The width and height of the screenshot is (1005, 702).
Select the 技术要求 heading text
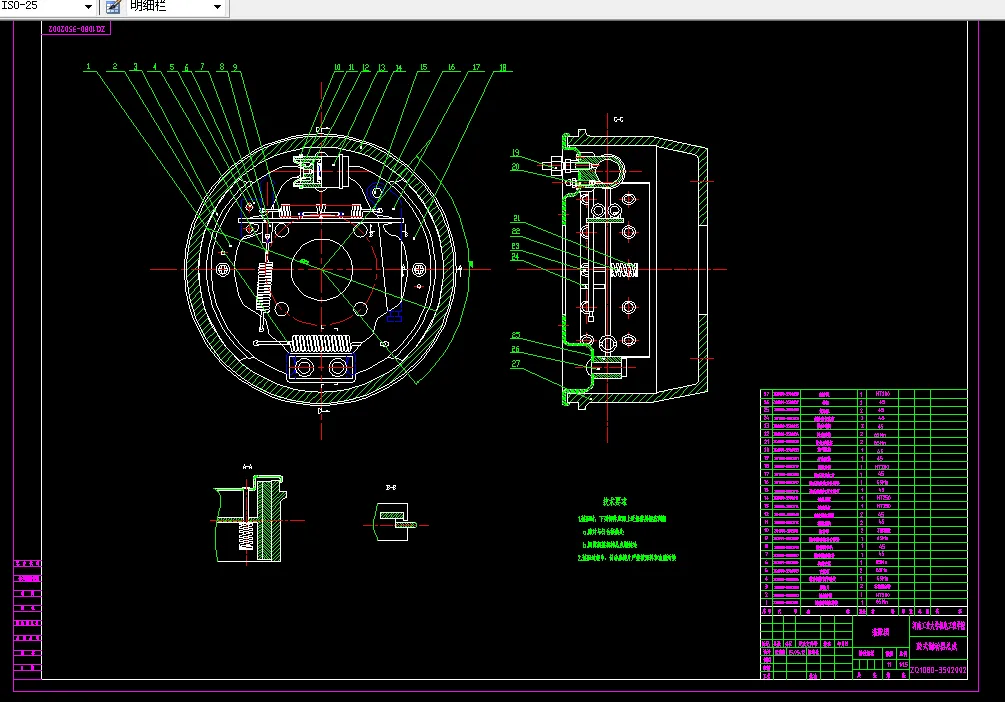615,501
